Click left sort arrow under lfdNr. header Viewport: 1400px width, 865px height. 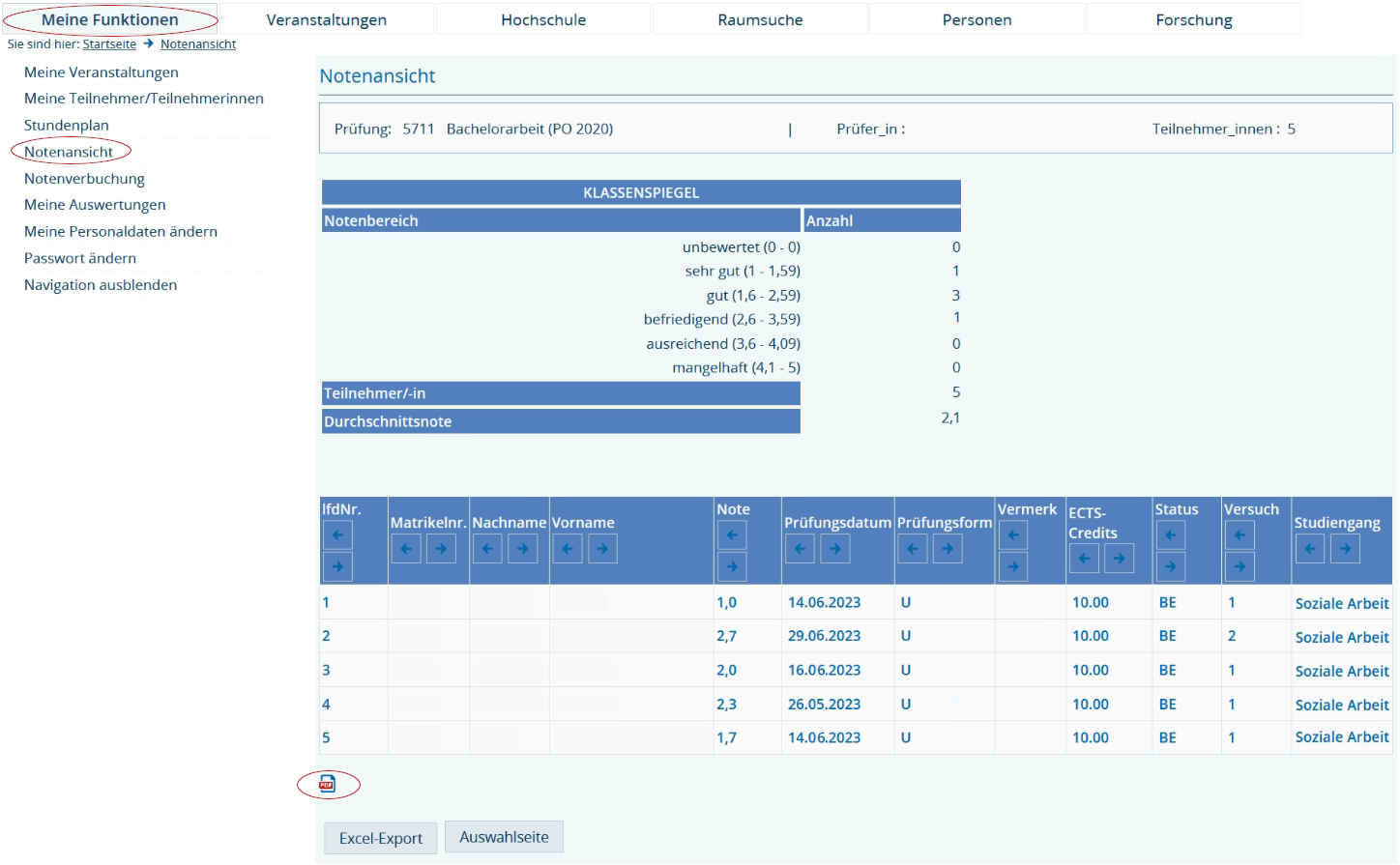pos(337,534)
